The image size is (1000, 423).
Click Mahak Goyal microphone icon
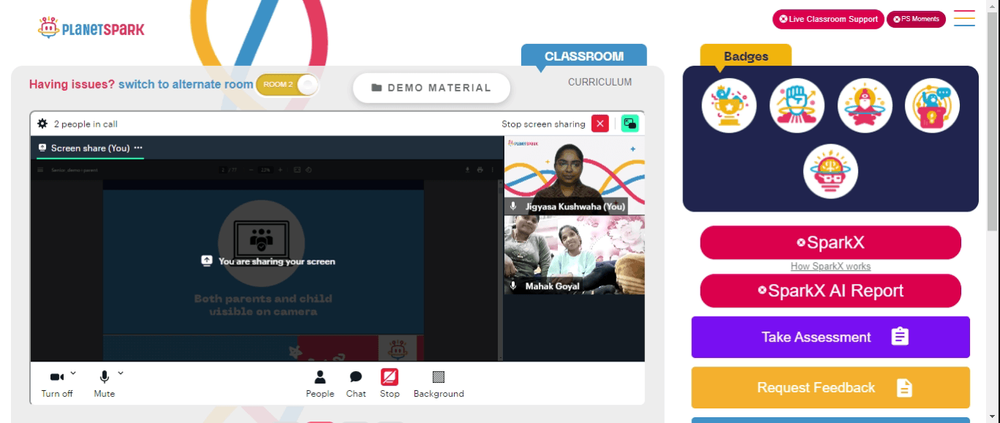pyautogui.click(x=513, y=286)
